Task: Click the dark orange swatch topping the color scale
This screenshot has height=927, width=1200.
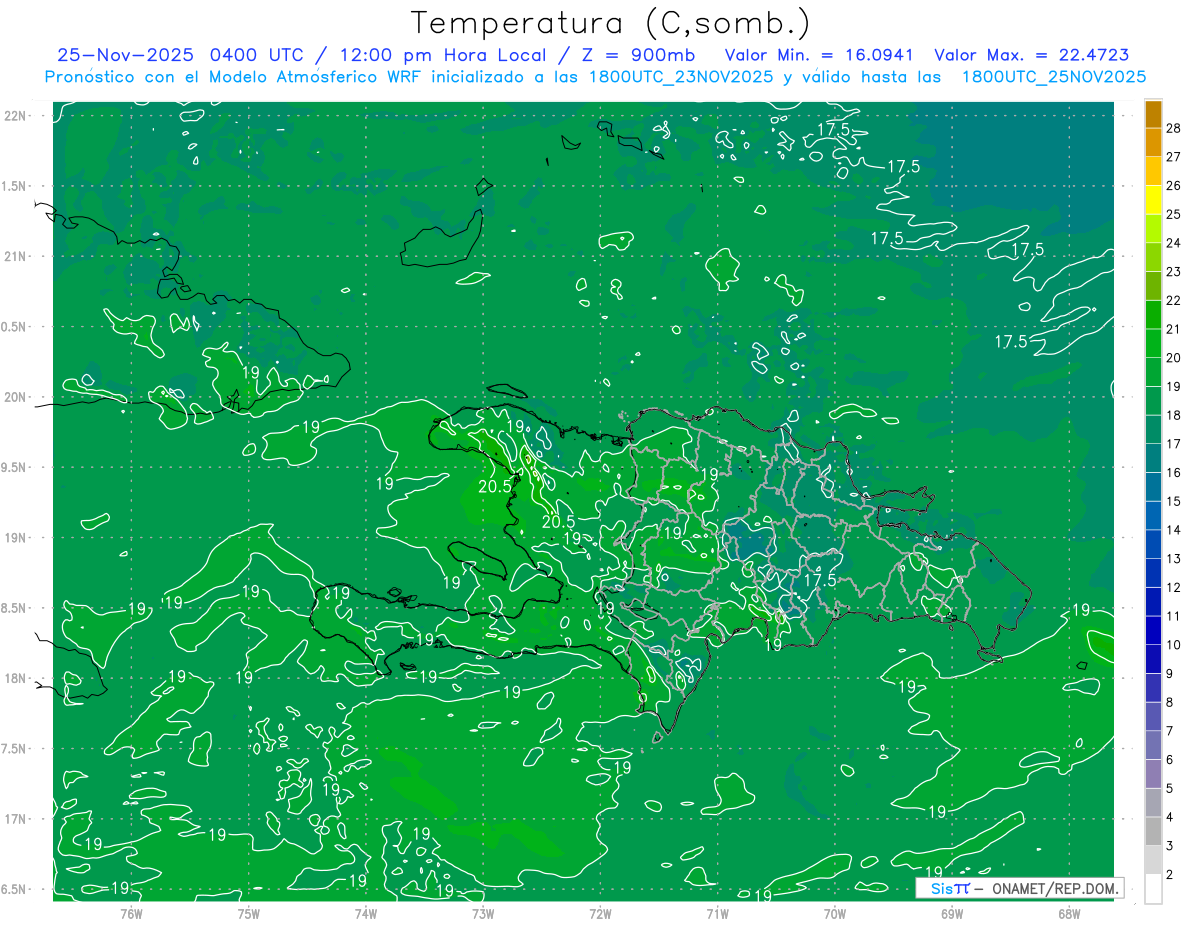Action: click(1153, 114)
